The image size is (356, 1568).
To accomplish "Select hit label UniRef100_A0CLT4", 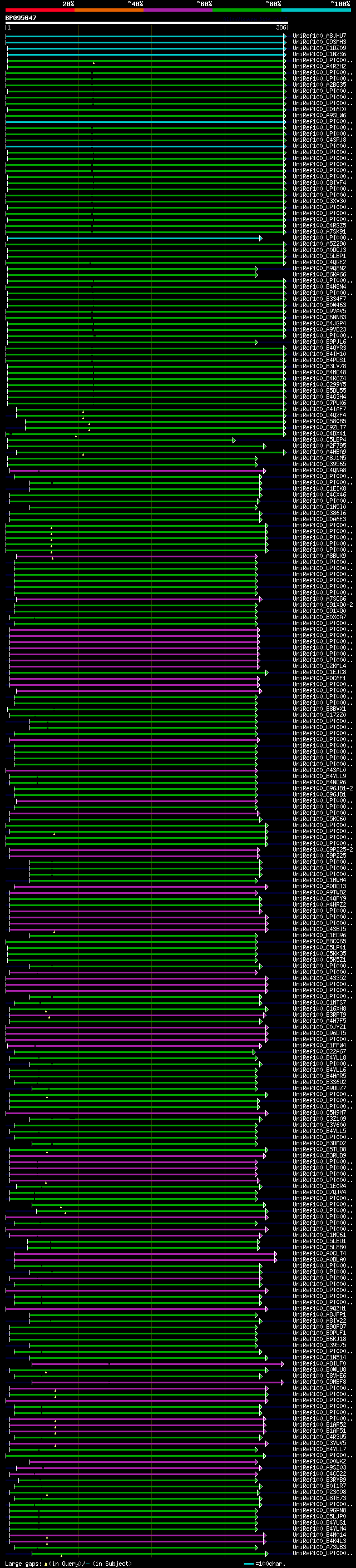I will (319, 1253).
